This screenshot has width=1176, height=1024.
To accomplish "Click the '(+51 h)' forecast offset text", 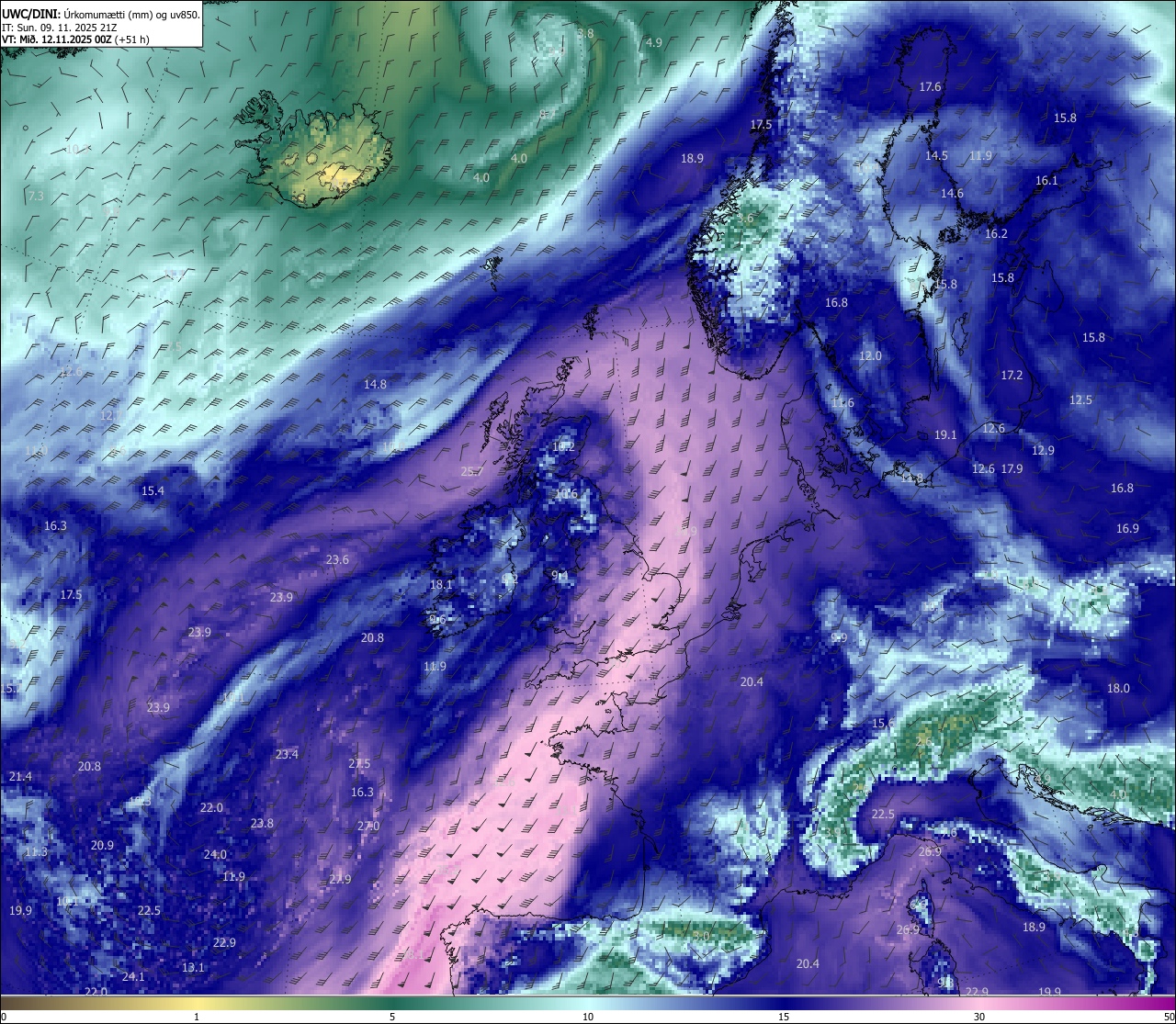I will [132, 39].
